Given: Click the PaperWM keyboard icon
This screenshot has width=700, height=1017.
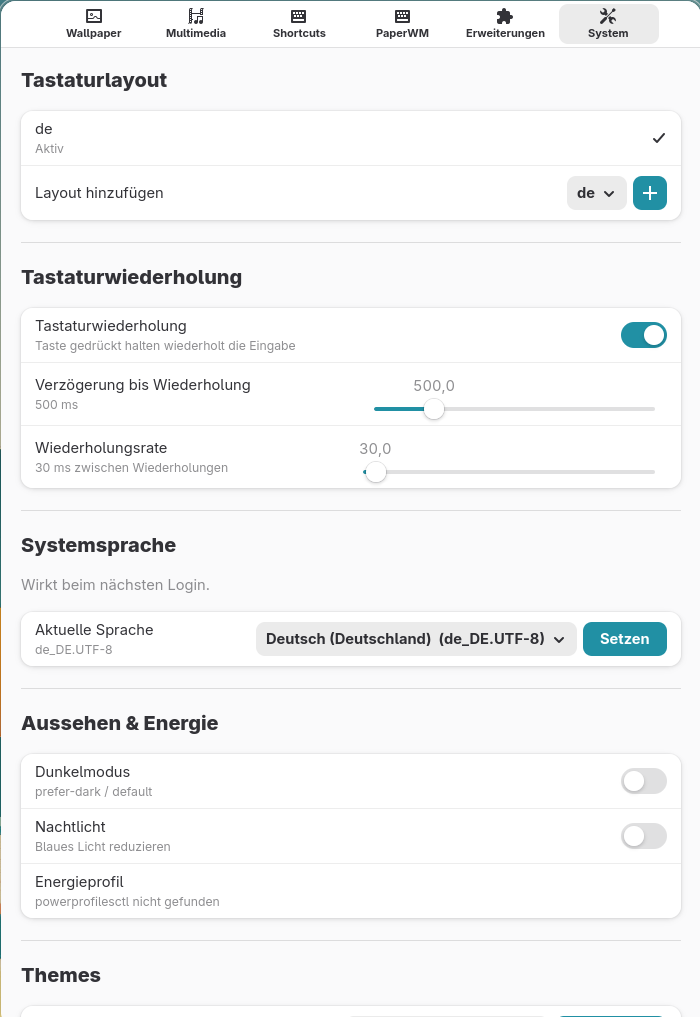Looking at the screenshot, I should tap(402, 16).
